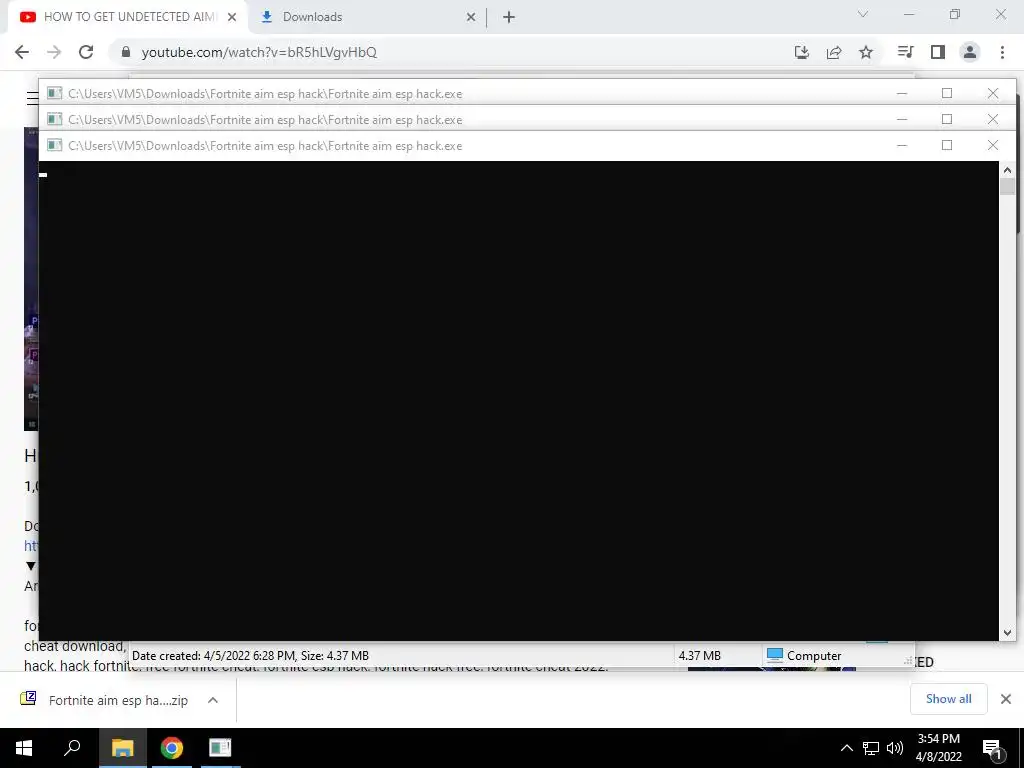The height and width of the screenshot is (768, 1024).
Task: Open YouTube hamburger guide menu
Action: coord(31,98)
